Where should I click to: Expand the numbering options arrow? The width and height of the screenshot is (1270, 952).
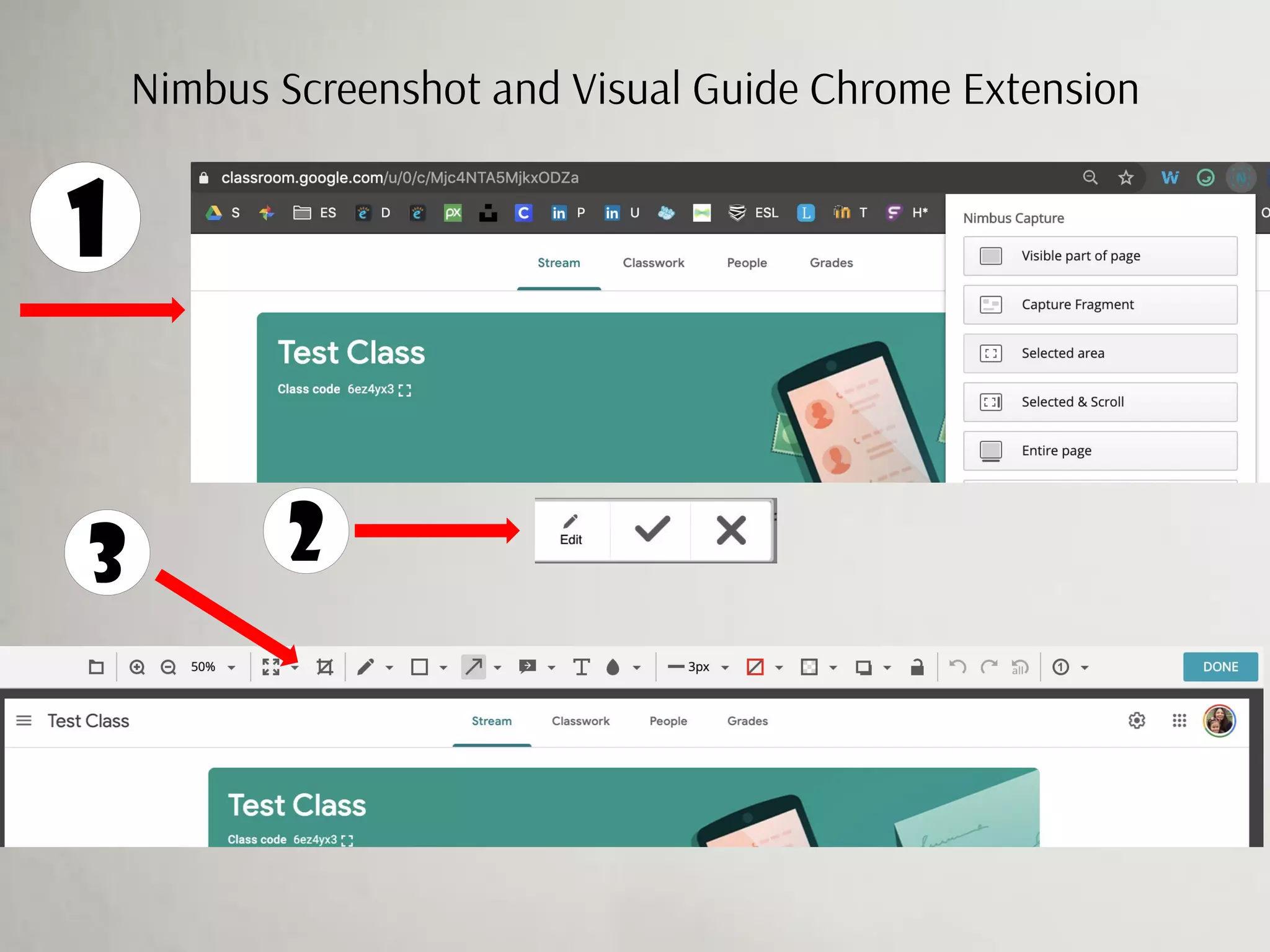pos(1085,668)
